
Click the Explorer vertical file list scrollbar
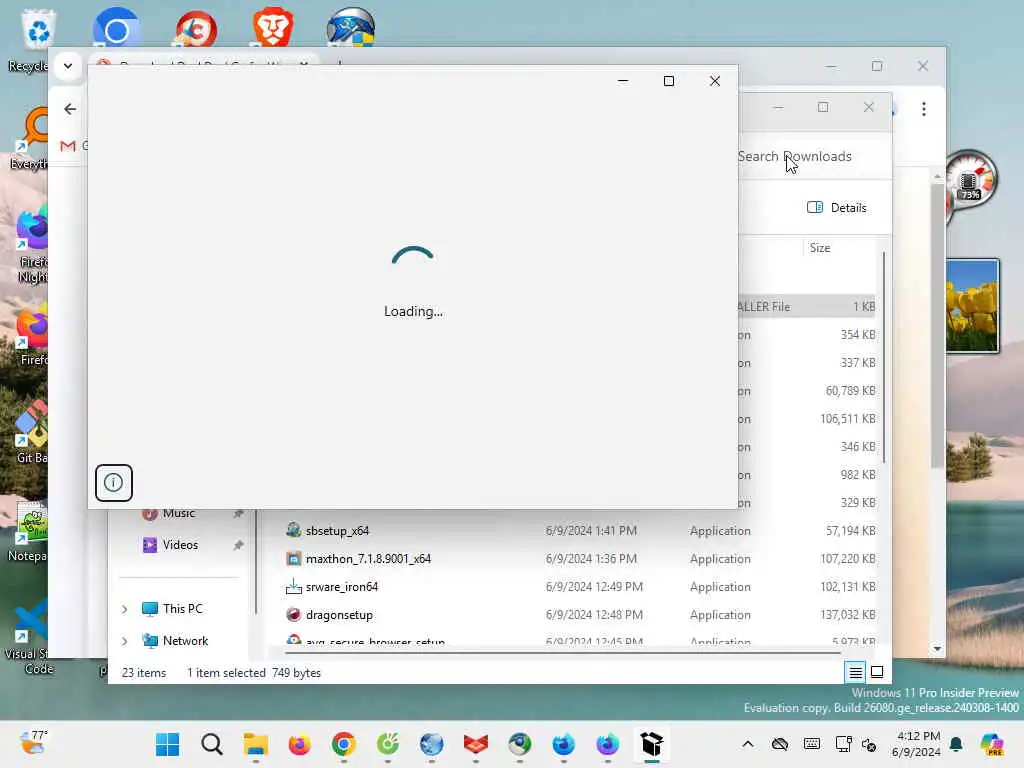pyautogui.click(x=884, y=358)
